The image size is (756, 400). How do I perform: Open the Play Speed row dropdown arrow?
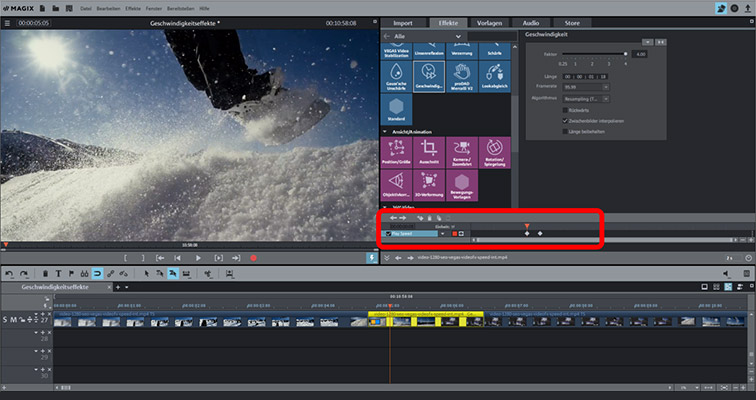443,234
